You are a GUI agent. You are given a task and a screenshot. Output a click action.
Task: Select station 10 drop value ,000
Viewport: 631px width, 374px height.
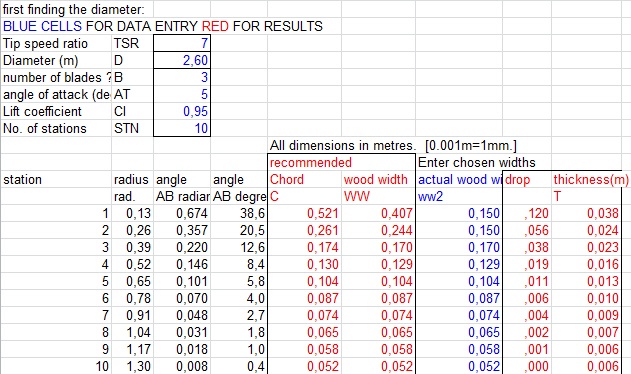point(527,366)
